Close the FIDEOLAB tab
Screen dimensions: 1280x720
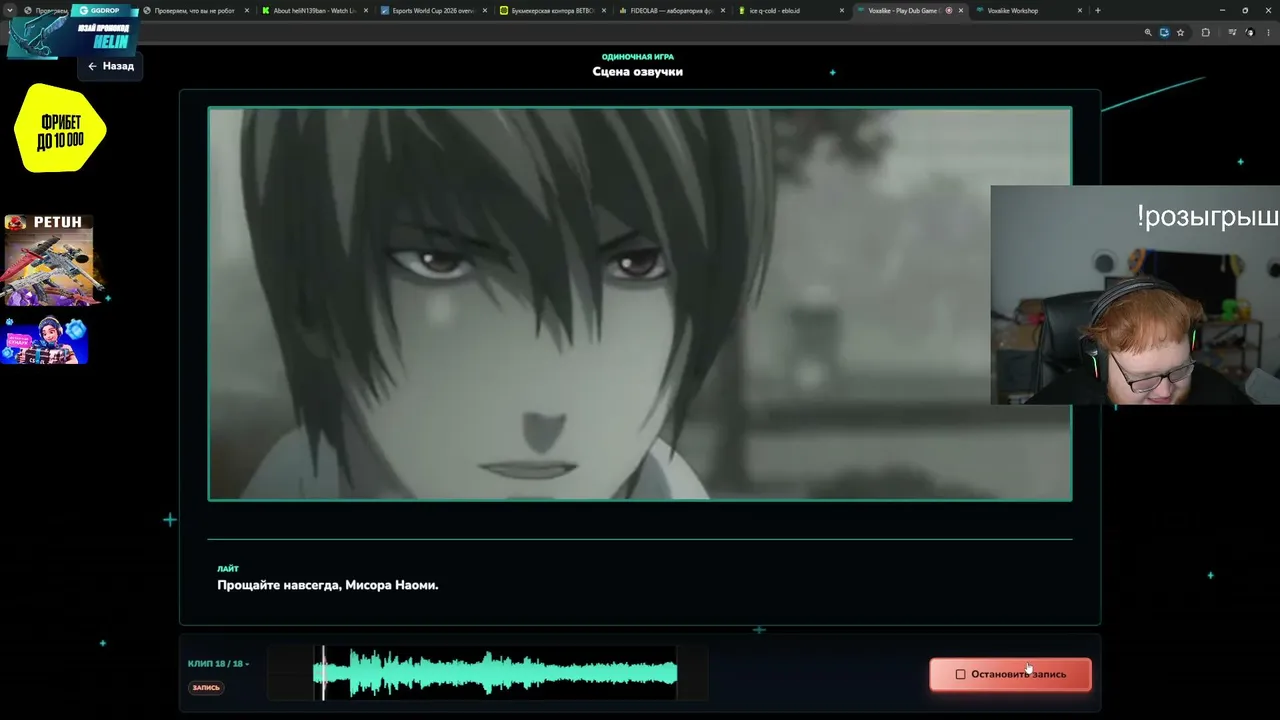[723, 11]
